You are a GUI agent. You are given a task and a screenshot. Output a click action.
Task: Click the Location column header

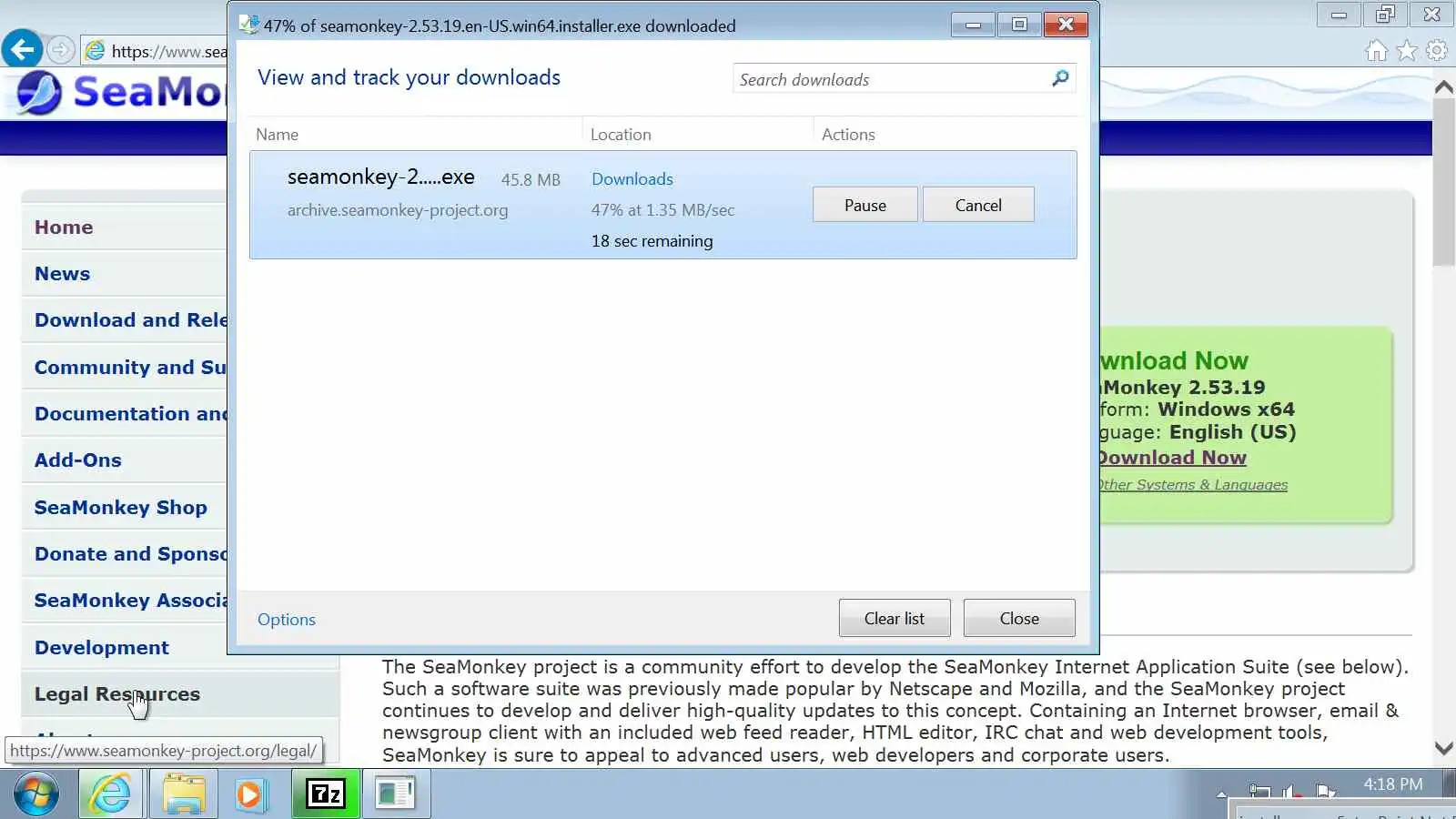pos(621,134)
